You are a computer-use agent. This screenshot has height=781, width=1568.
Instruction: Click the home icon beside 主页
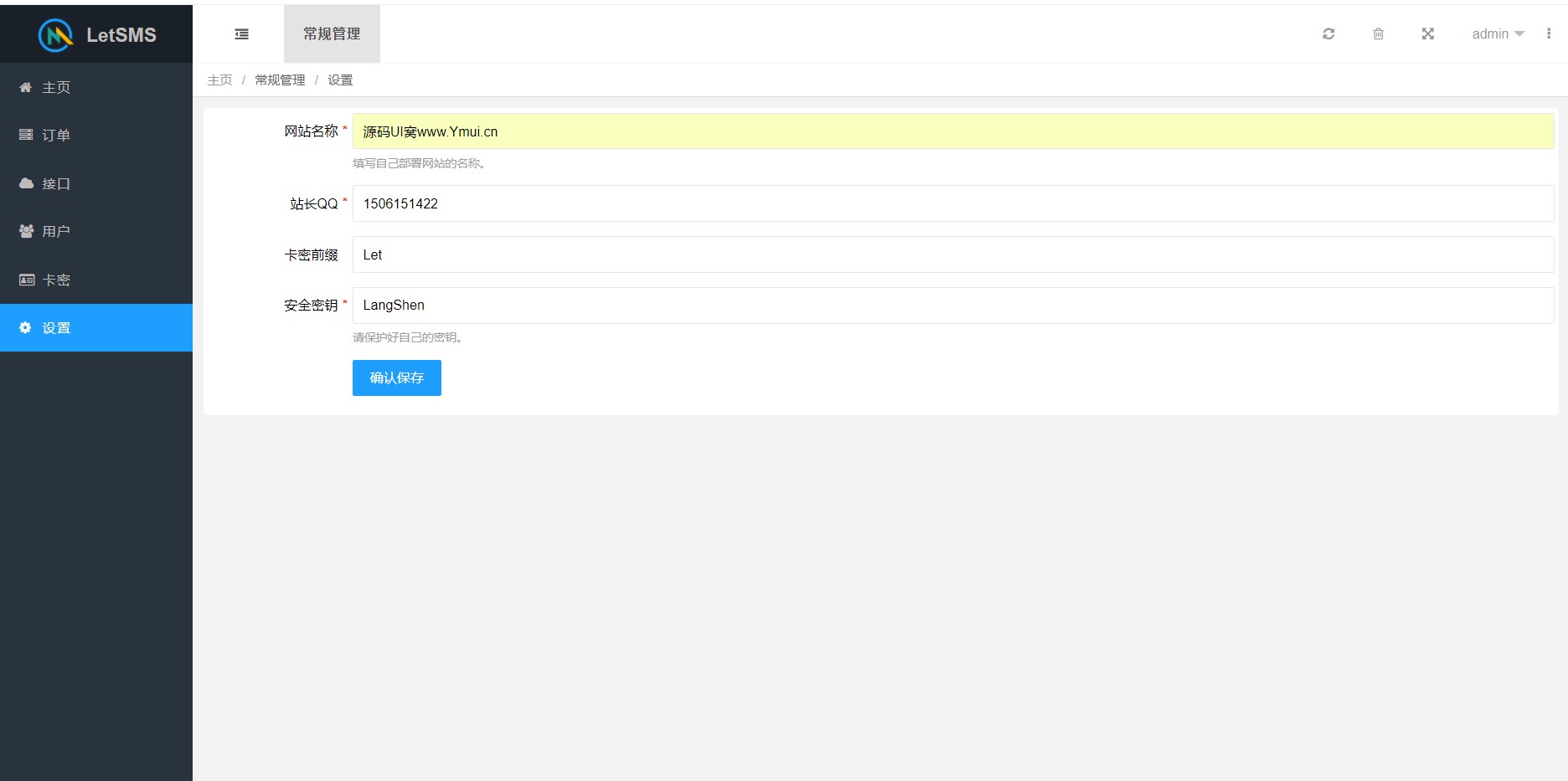pos(26,87)
